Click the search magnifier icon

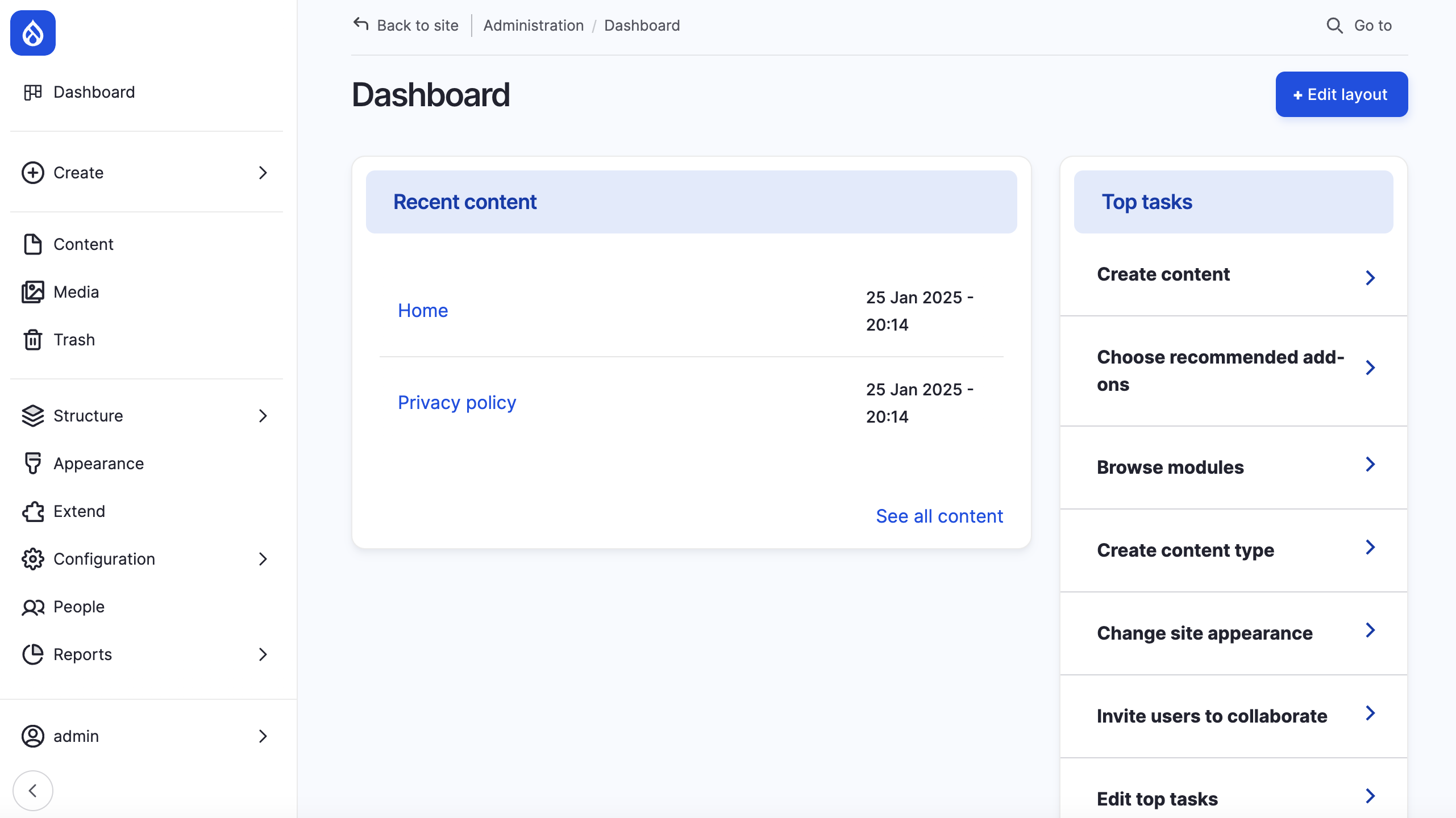(x=1334, y=26)
